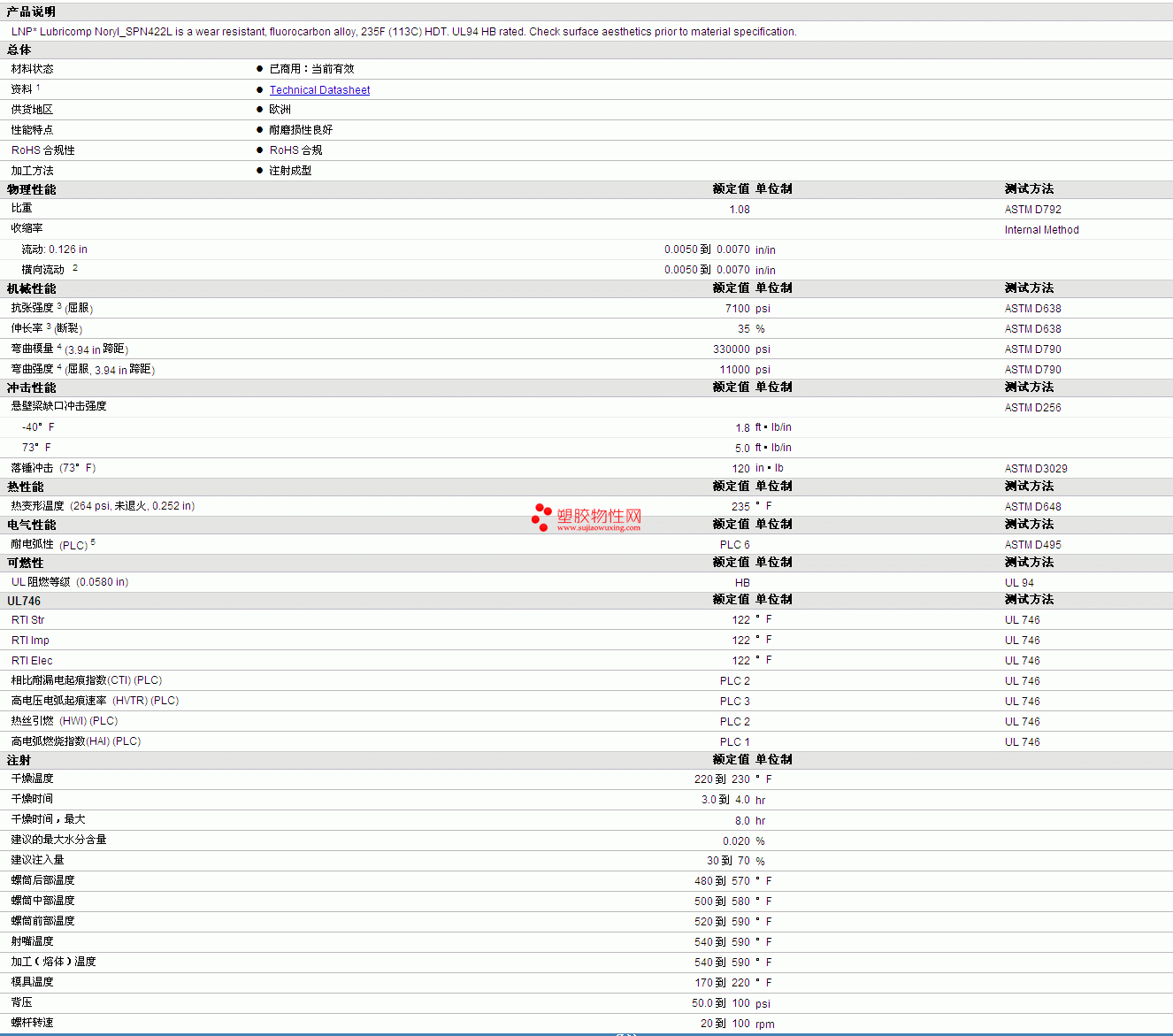1173x1036 pixels.
Task: Select the 建议注入量 row label
Action: tap(37, 860)
